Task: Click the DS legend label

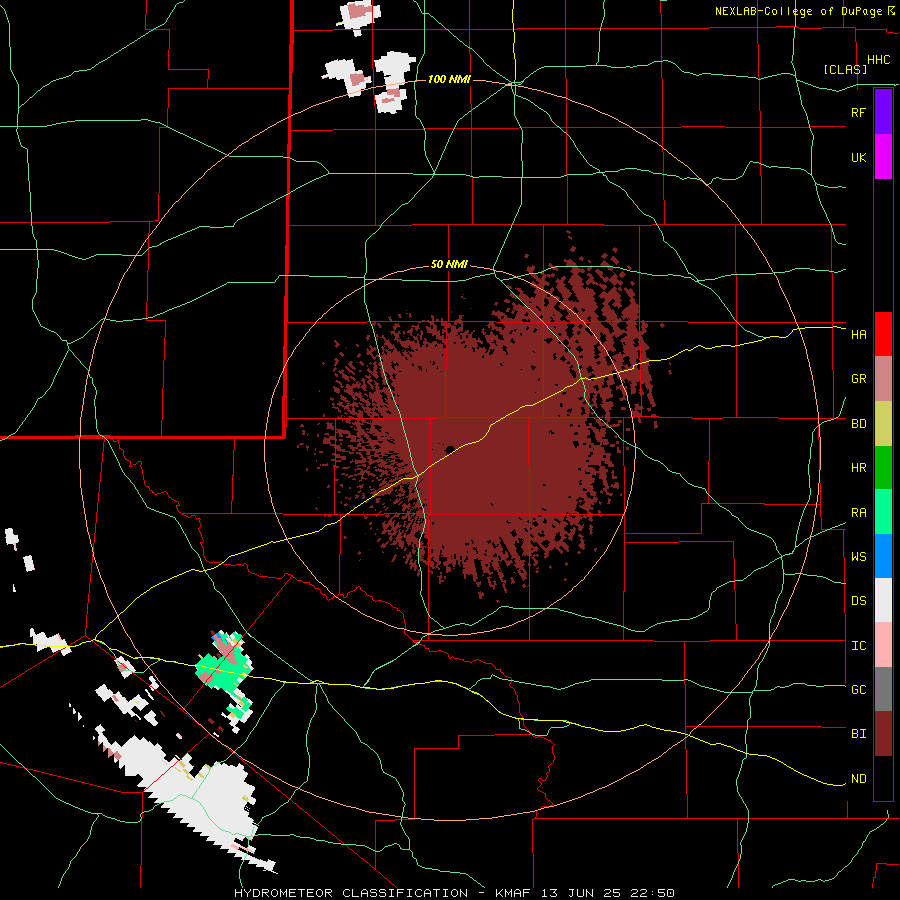Action: pyautogui.click(x=858, y=601)
